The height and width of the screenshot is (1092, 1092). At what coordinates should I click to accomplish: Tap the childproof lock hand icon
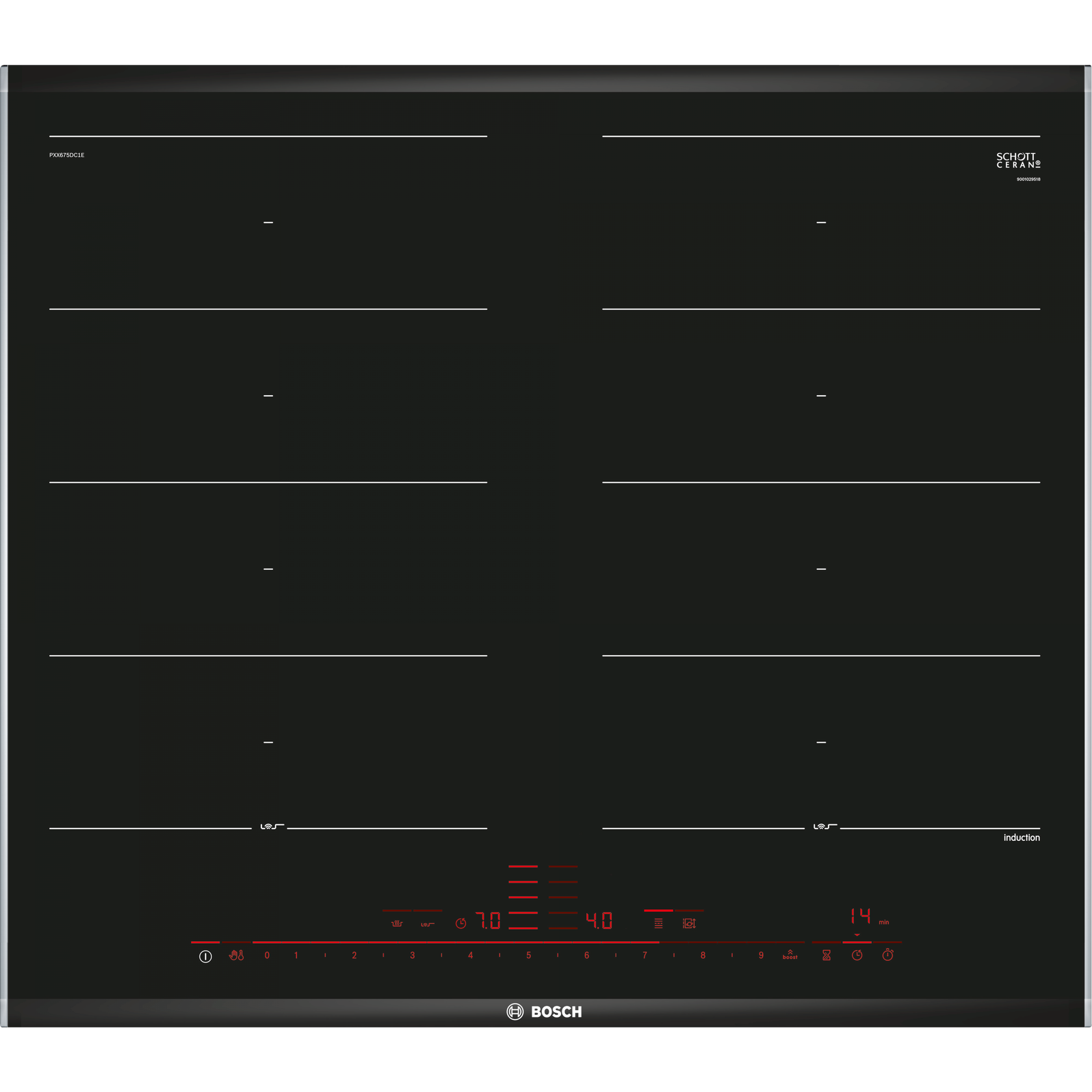point(236,955)
